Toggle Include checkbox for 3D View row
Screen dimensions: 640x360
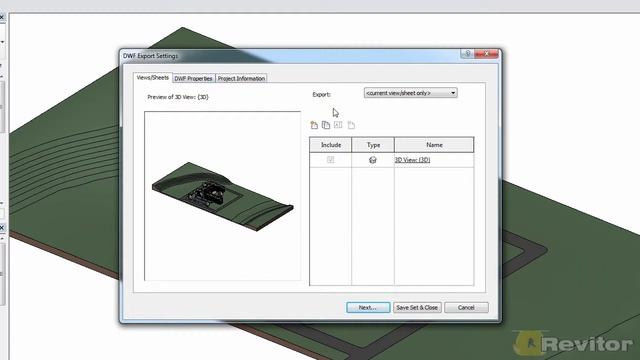pos(331,160)
